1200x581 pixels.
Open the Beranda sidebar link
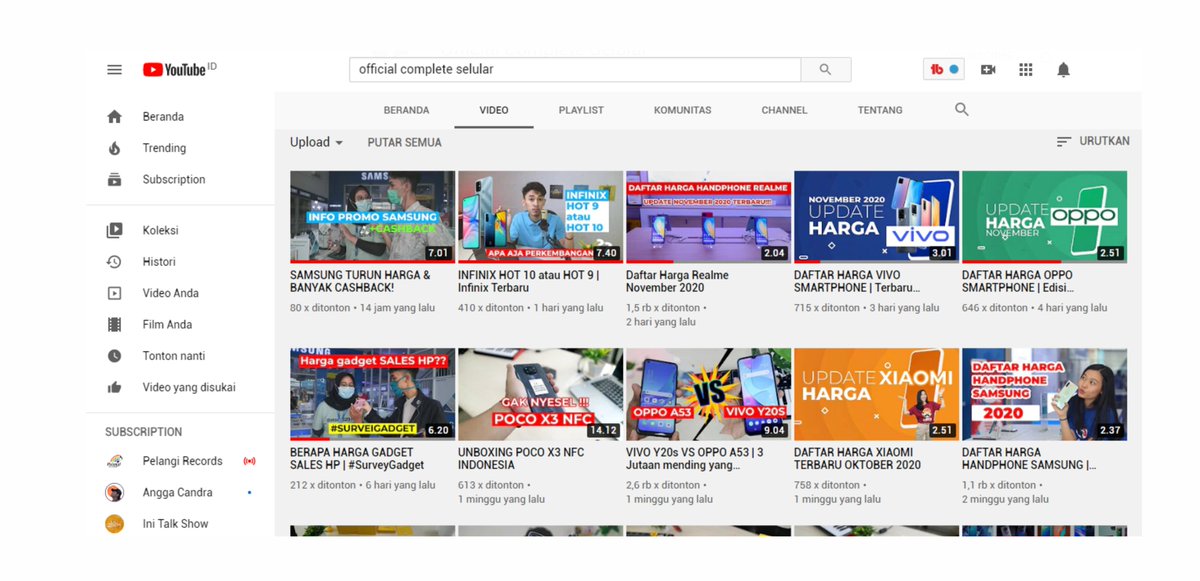163,116
